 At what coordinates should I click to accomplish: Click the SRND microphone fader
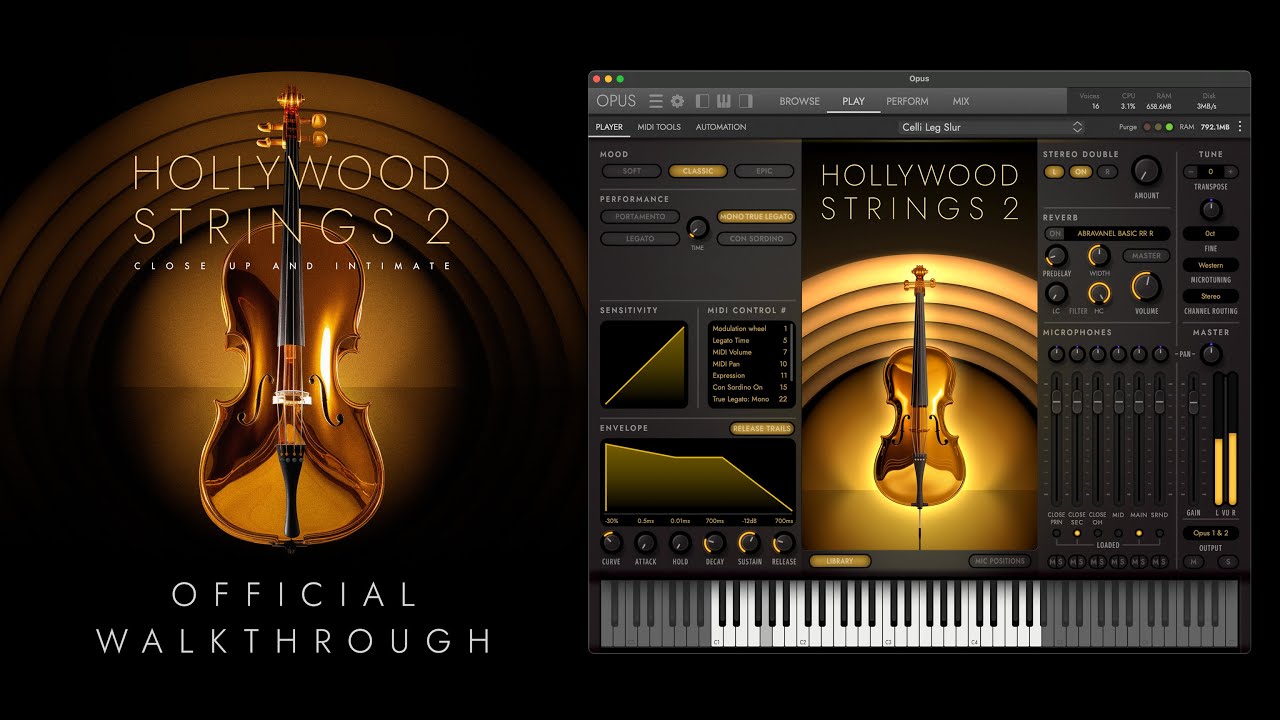tap(1159, 401)
